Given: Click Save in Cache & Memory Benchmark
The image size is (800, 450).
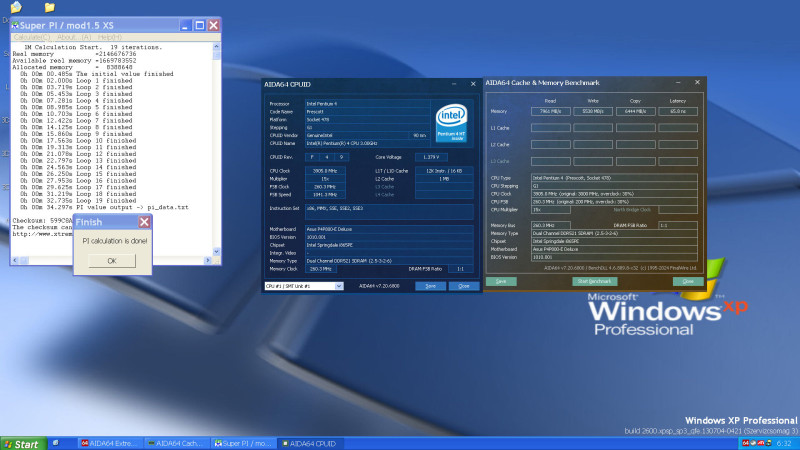Looking at the screenshot, I should tap(501, 282).
